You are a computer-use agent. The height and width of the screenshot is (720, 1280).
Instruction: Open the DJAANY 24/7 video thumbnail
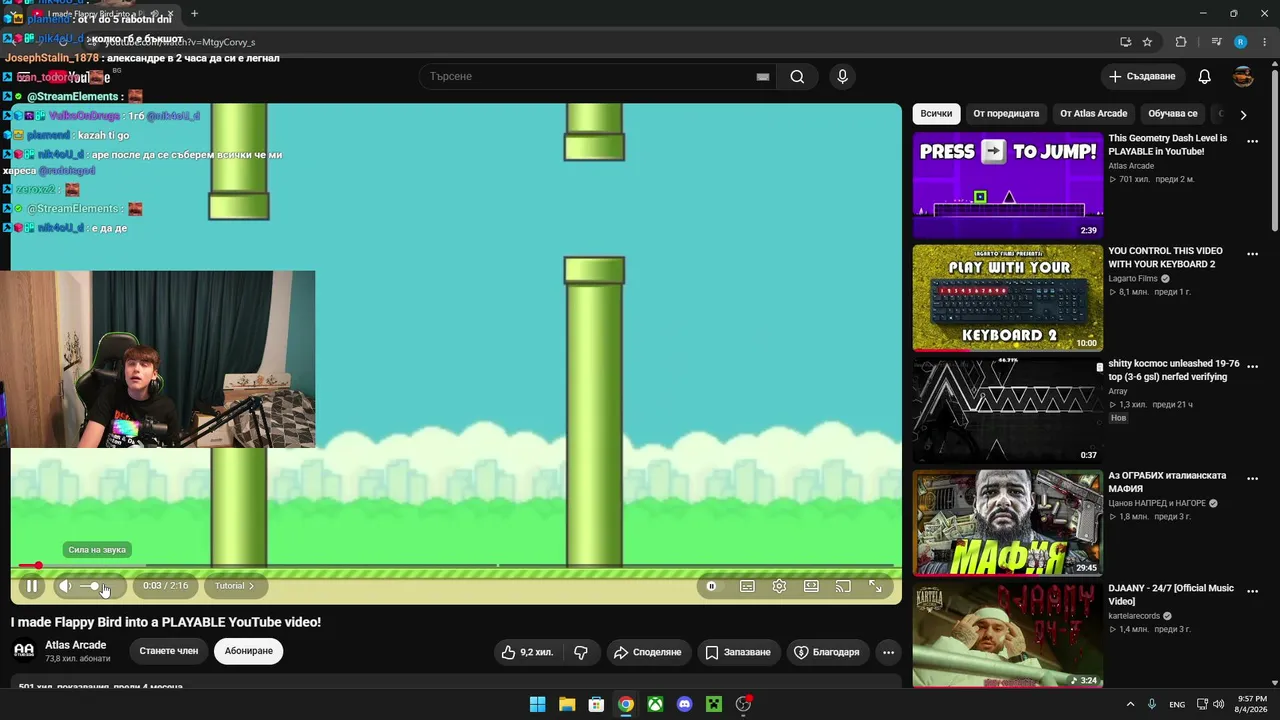(1008, 635)
